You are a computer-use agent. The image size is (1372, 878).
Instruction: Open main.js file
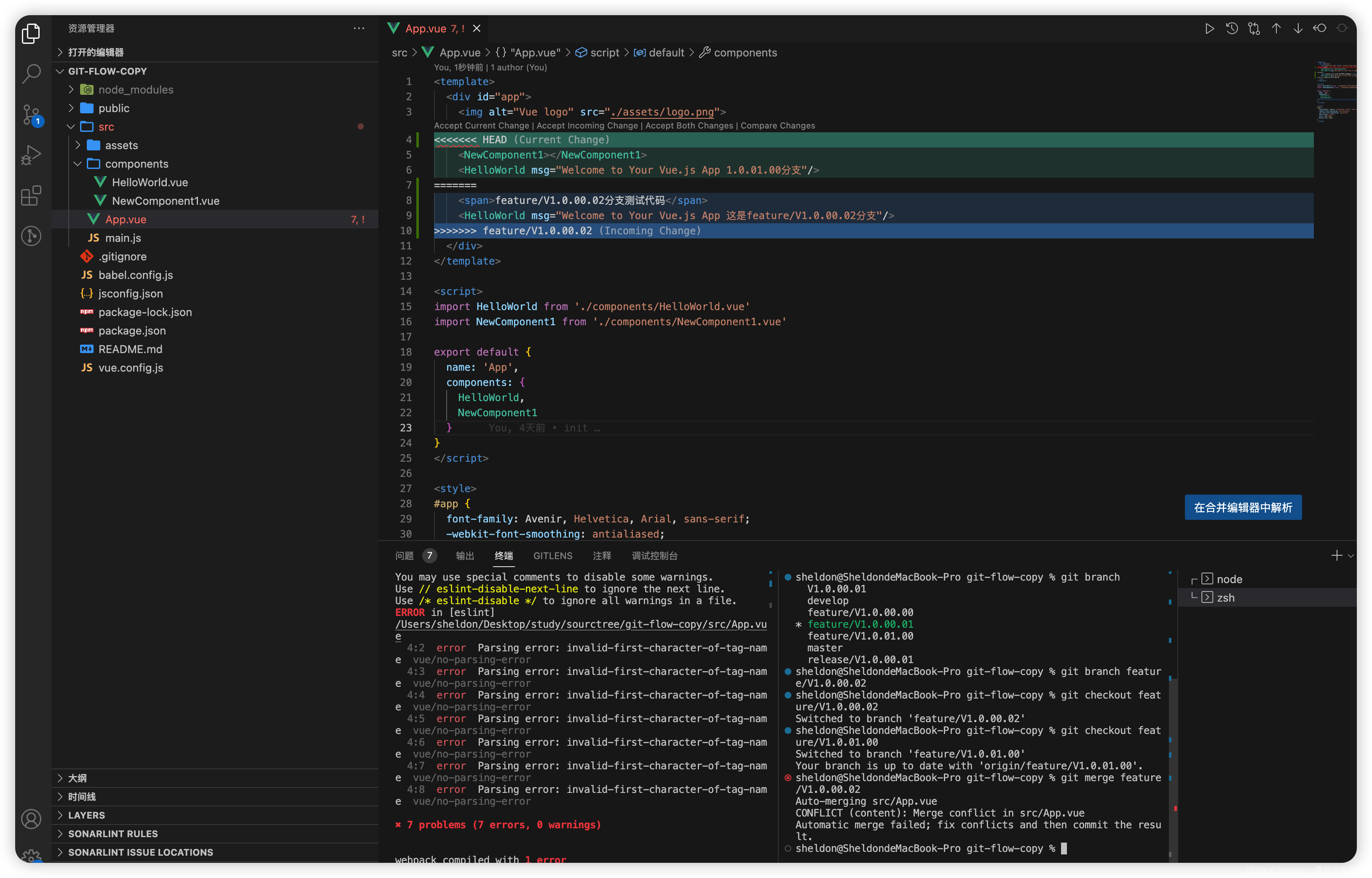(215, 238)
